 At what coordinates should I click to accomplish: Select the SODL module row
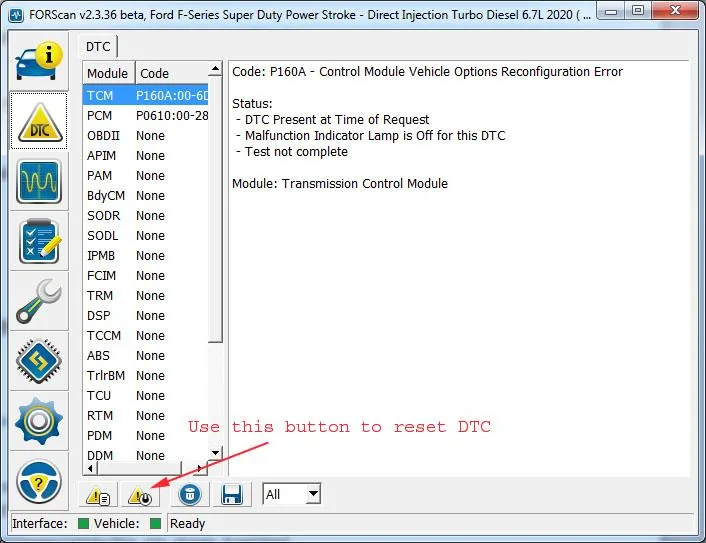(x=145, y=235)
